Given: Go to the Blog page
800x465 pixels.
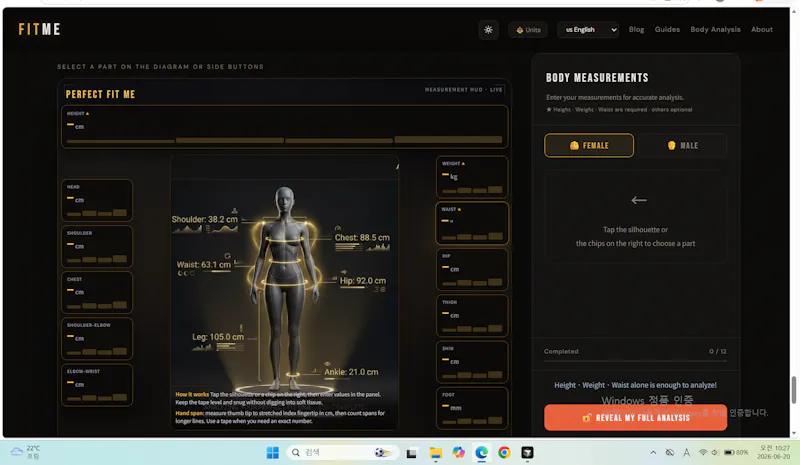Looking at the screenshot, I should point(636,30).
